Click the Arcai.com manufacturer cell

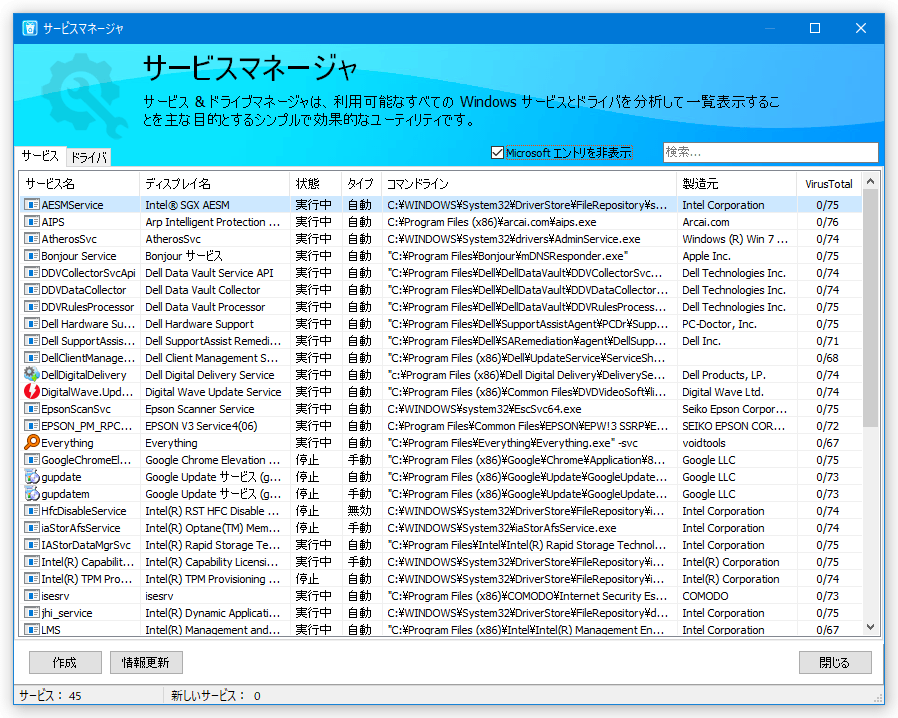coord(706,222)
